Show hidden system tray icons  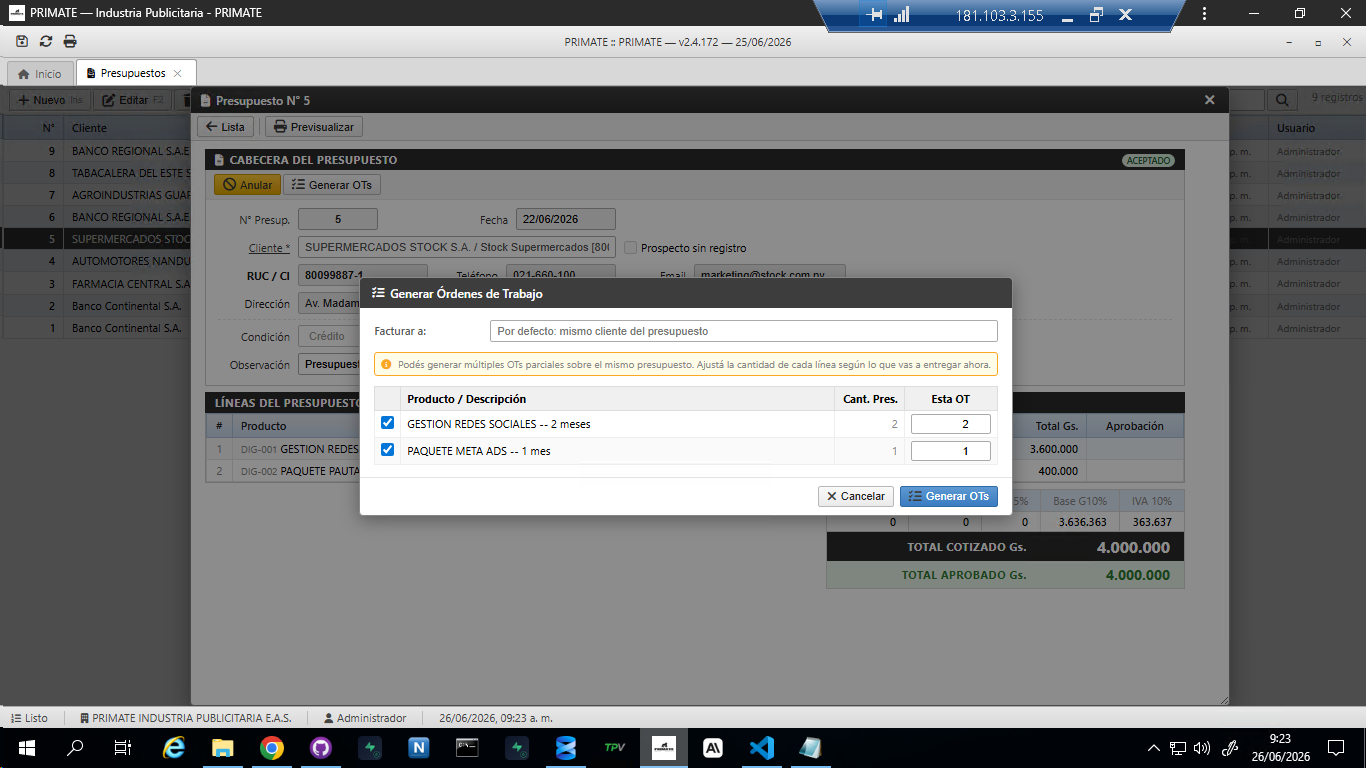[x=1154, y=748]
